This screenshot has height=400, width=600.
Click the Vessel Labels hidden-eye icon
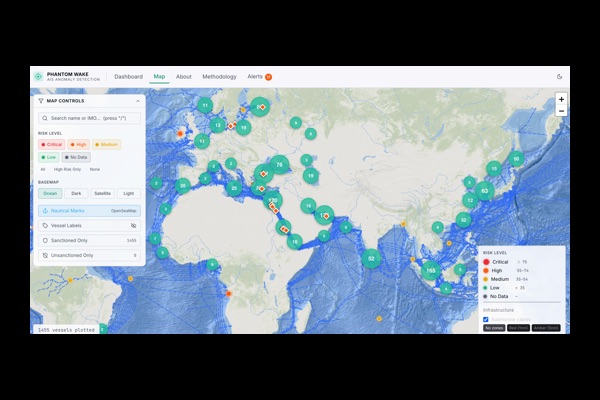133,226
